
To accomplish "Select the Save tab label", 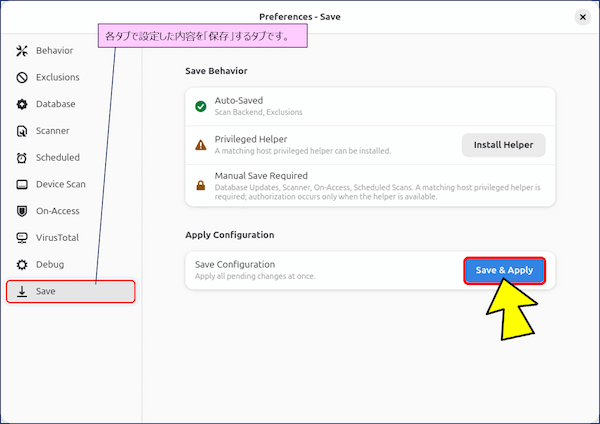I will pyautogui.click(x=46, y=291).
